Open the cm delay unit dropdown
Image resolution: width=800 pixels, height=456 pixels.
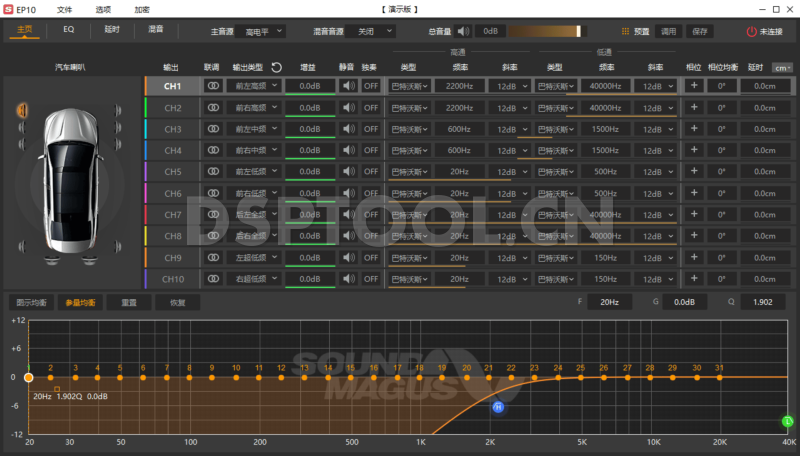(782, 68)
